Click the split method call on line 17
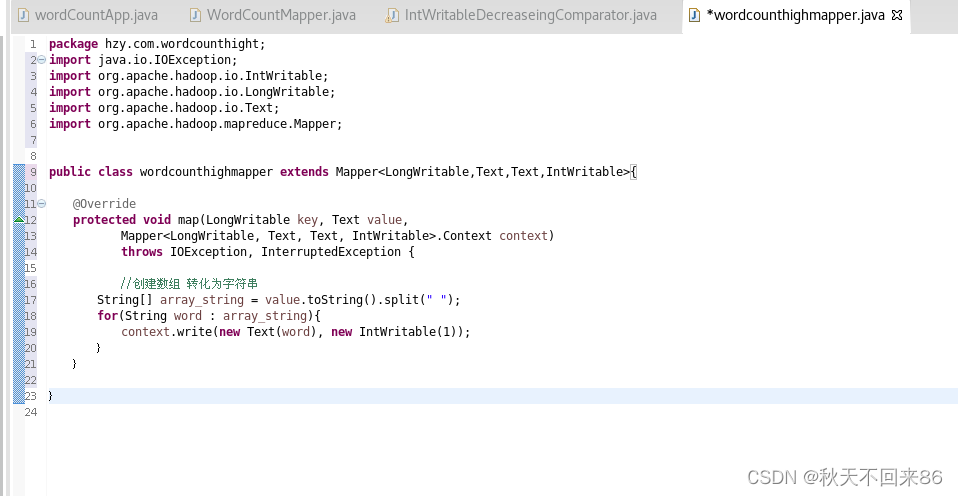958x496 pixels. click(x=401, y=300)
